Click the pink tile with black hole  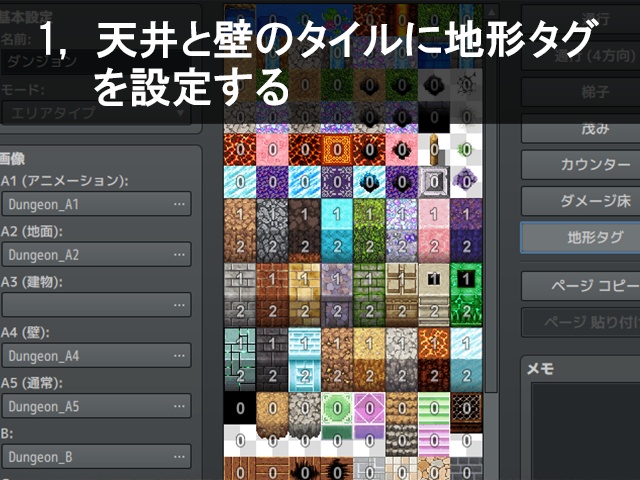click(x=402, y=150)
